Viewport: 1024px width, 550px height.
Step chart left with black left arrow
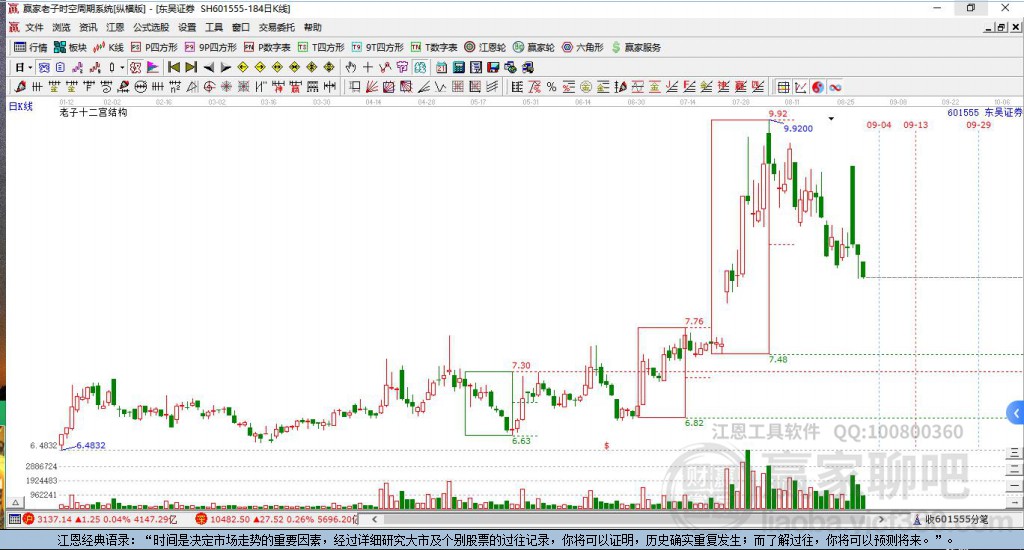coord(209,67)
